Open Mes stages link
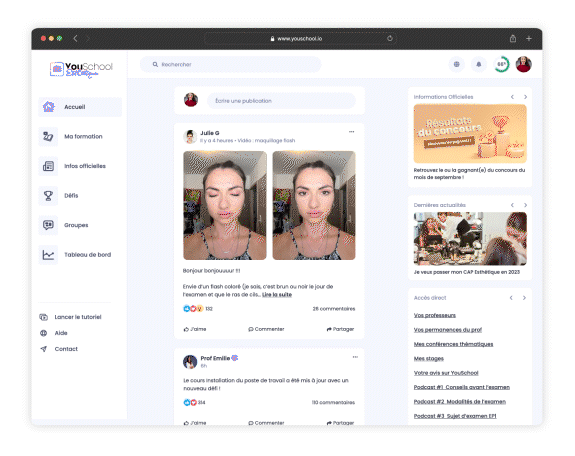 [429, 358]
